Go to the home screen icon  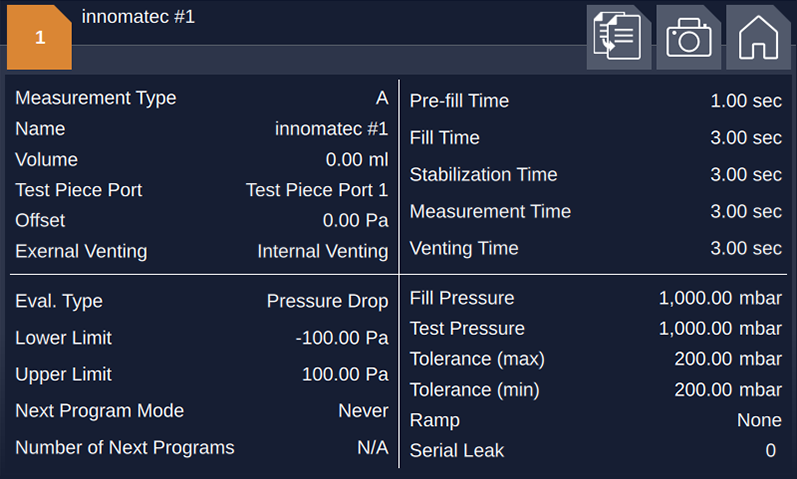[758, 37]
